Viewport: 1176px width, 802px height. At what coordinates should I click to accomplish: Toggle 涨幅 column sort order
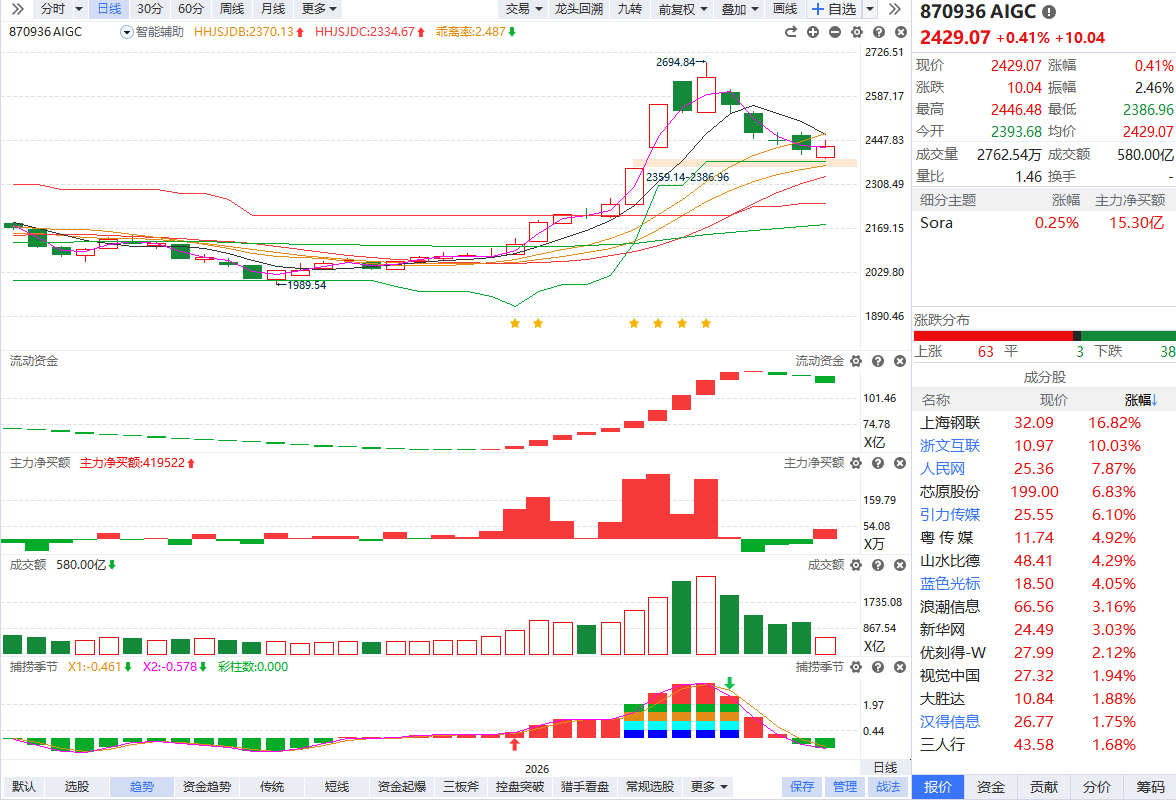coord(1141,400)
